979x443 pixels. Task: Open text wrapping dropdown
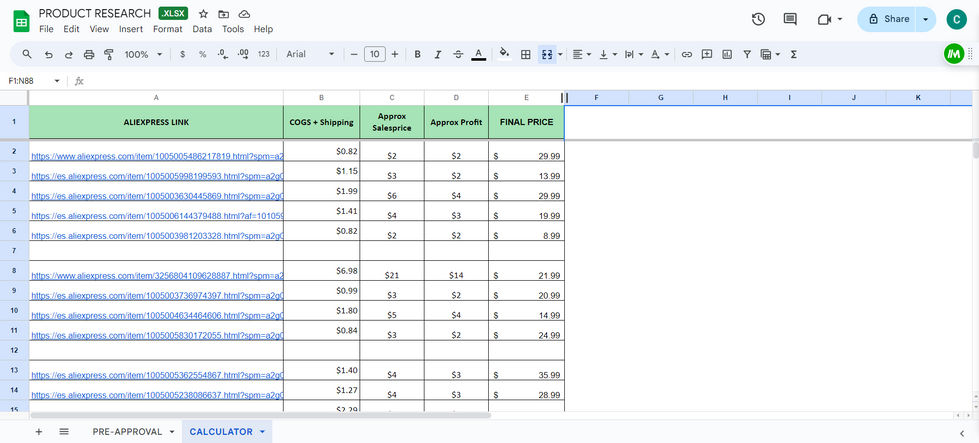pyautogui.click(x=634, y=54)
